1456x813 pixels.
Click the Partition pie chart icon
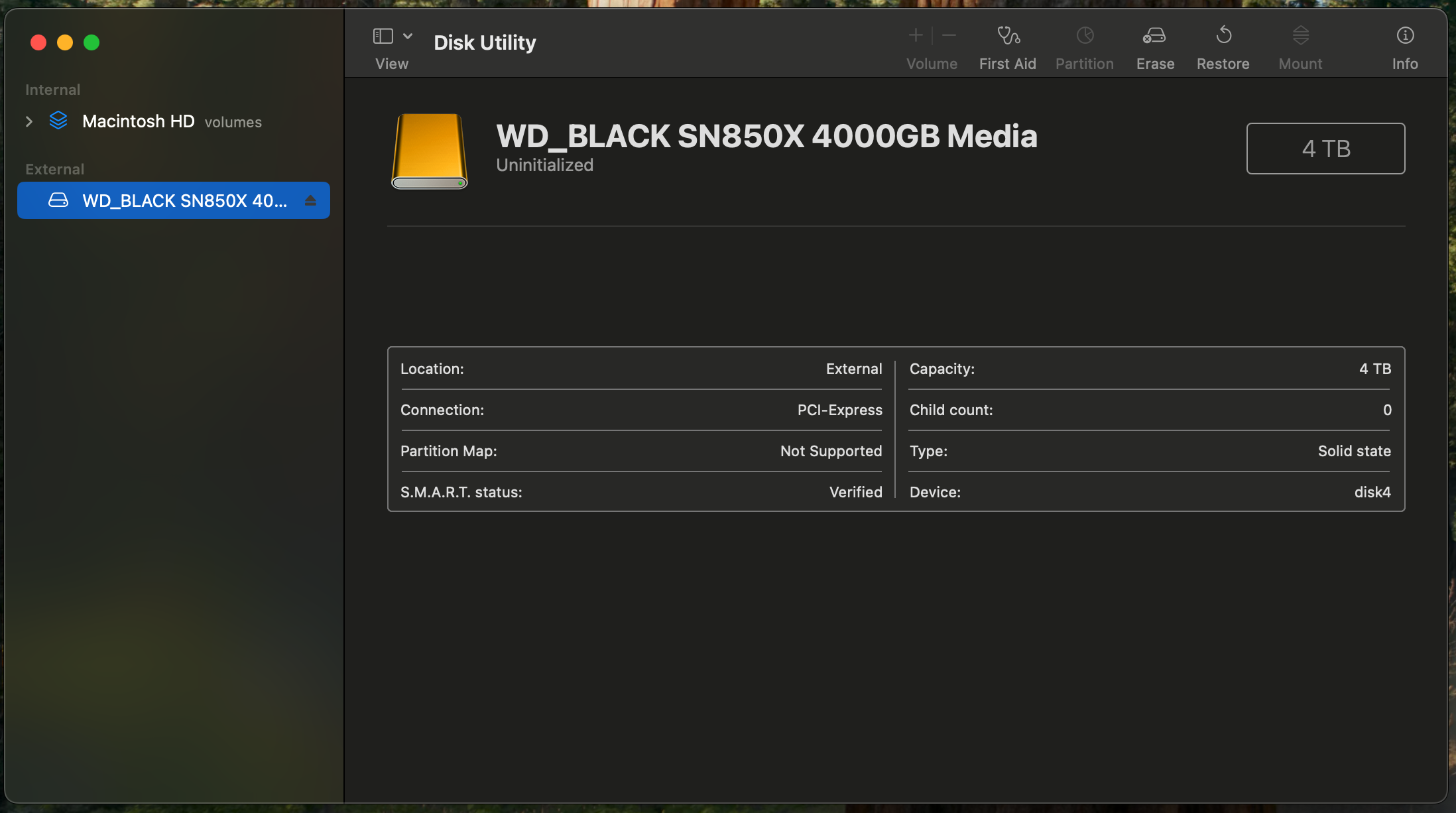(x=1085, y=36)
